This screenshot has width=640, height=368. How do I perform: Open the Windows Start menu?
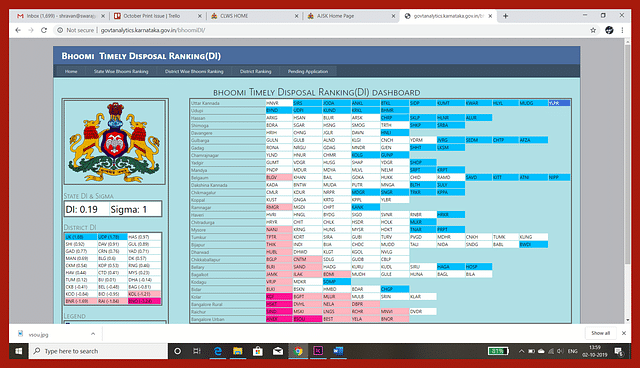point(19,351)
